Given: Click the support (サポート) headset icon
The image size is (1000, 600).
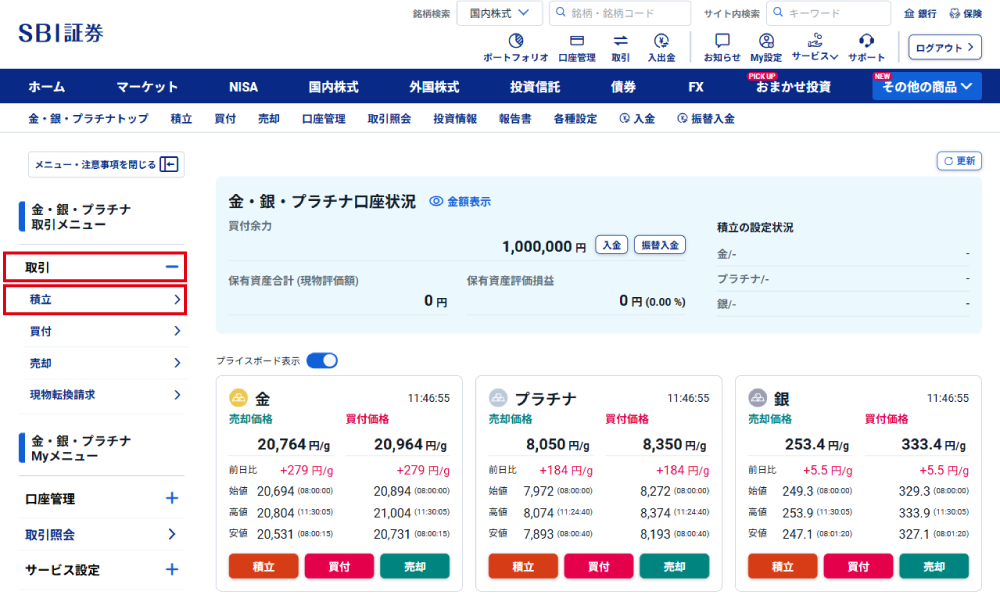Looking at the screenshot, I should pyautogui.click(x=866, y=42).
